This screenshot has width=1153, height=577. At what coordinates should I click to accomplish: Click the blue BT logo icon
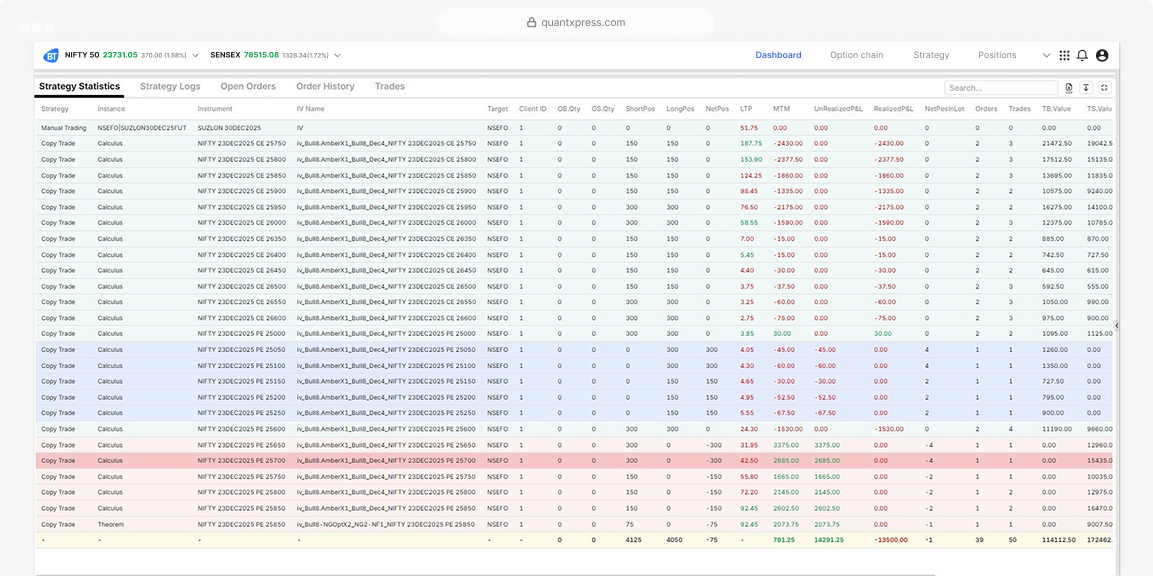click(x=51, y=55)
